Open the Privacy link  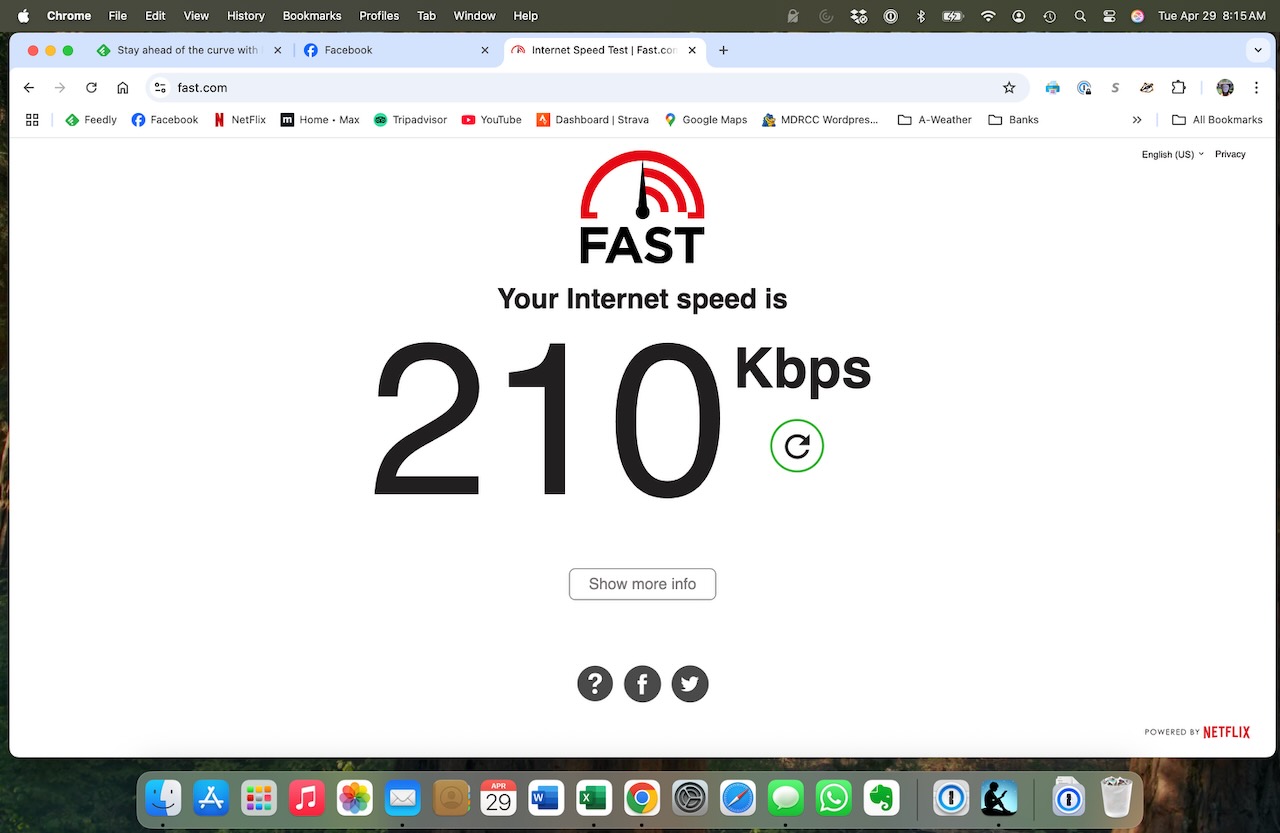pos(1230,154)
